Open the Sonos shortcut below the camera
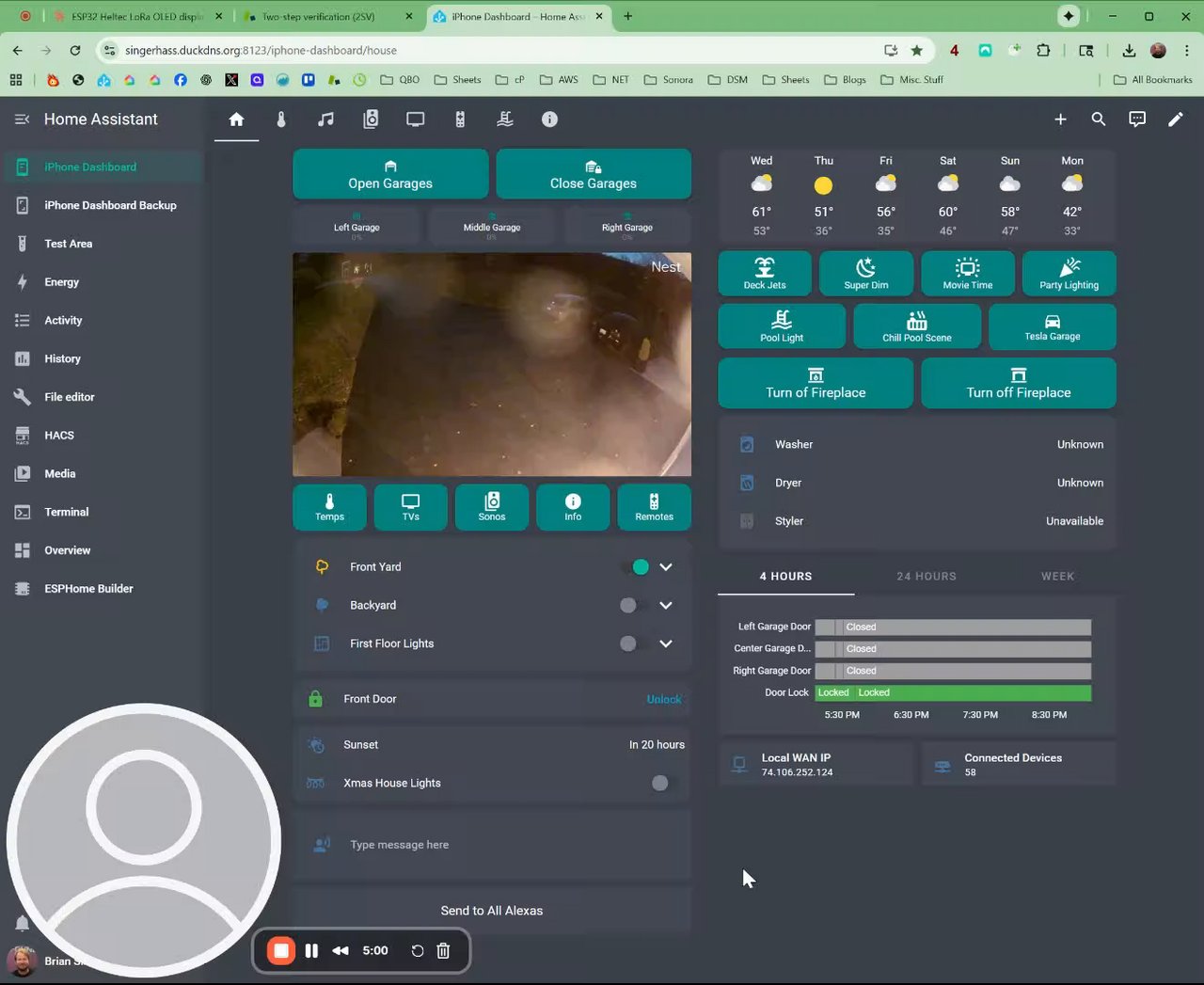The image size is (1204, 985). pyautogui.click(x=492, y=507)
